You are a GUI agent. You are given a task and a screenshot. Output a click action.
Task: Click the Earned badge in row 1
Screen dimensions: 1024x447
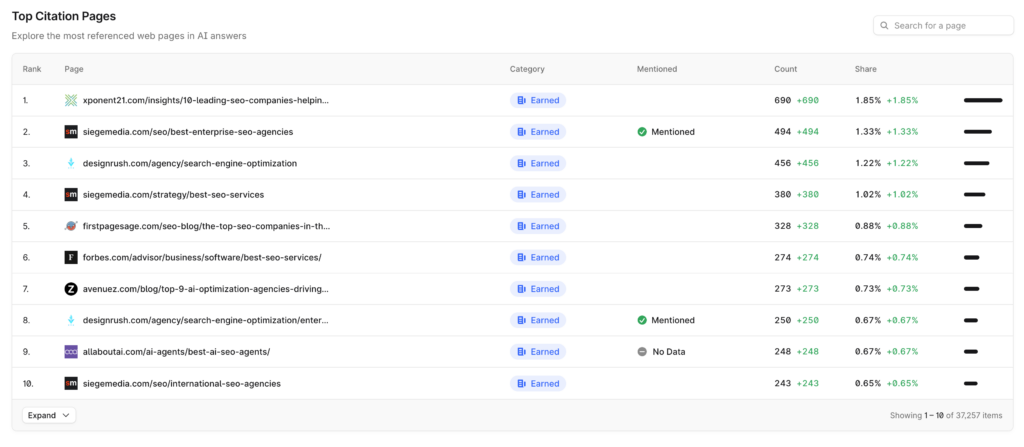538,100
